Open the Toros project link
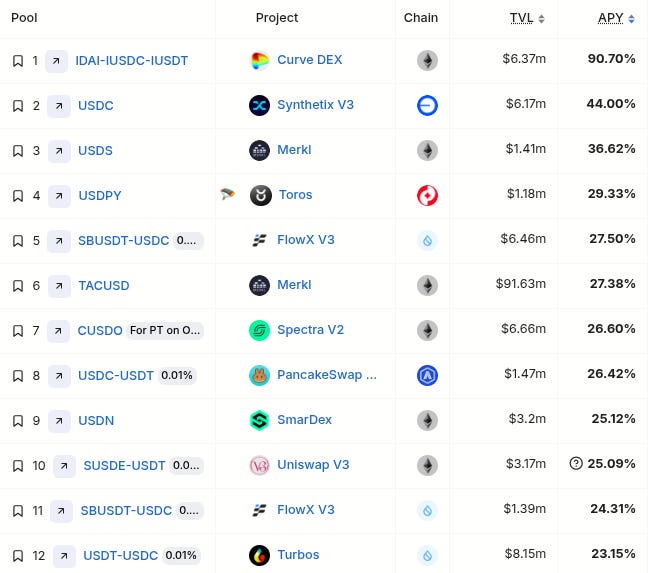Viewport: 648px width, 573px height. 295,195
